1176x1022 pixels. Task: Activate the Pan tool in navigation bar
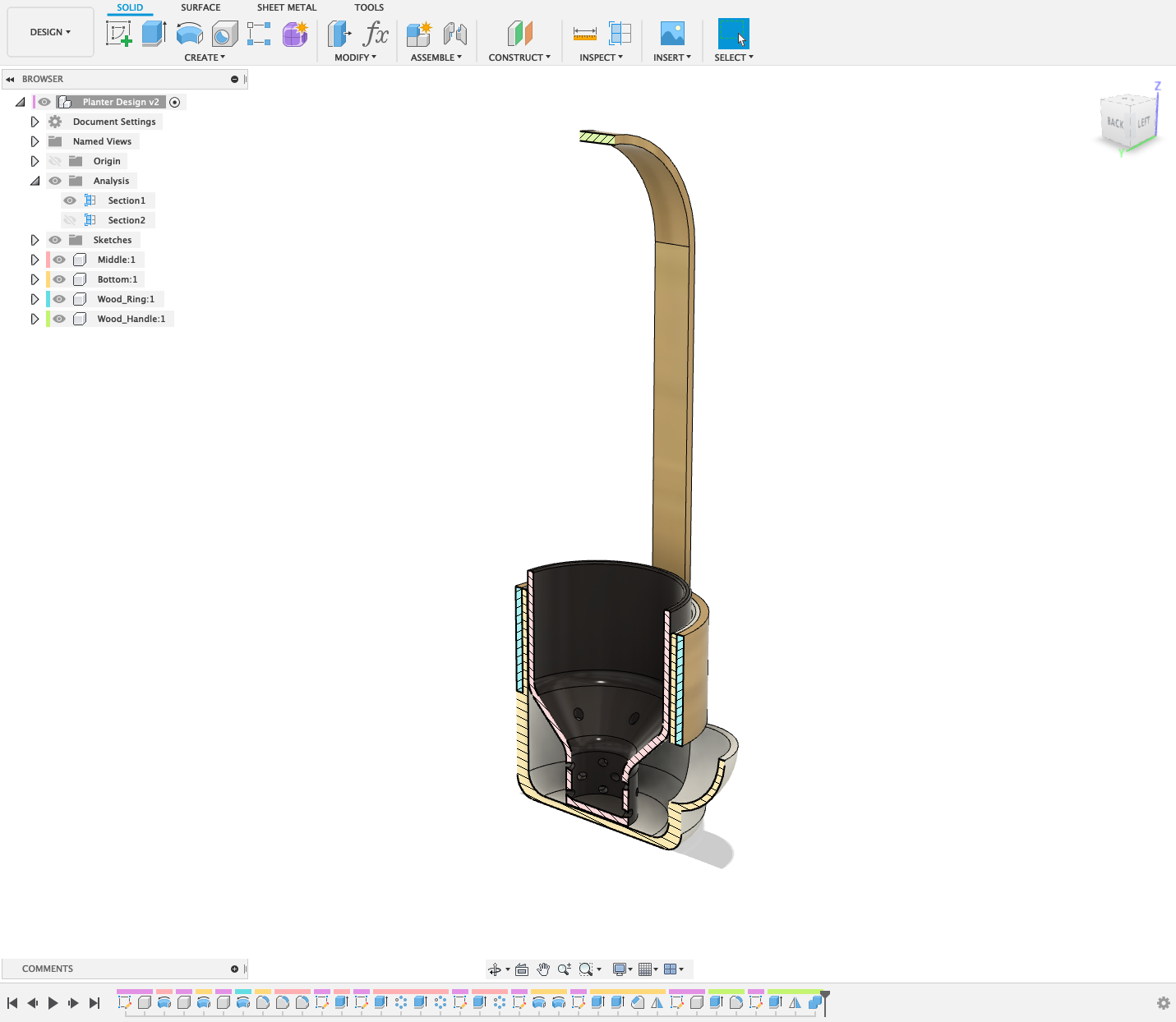tap(543, 969)
